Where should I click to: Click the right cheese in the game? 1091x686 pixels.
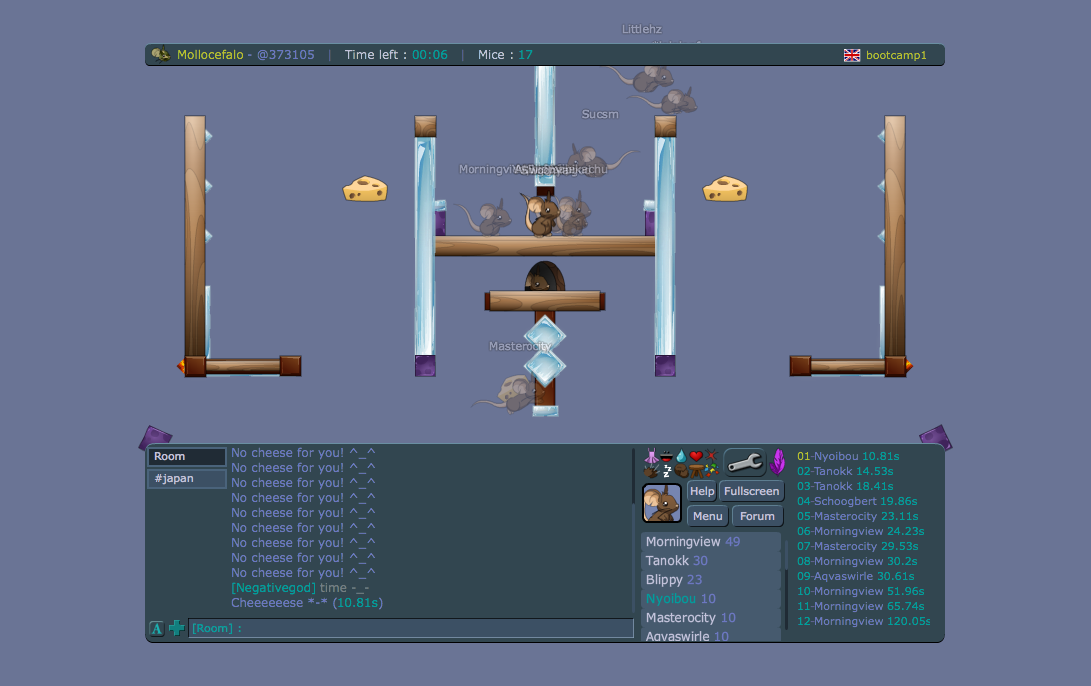(725, 189)
